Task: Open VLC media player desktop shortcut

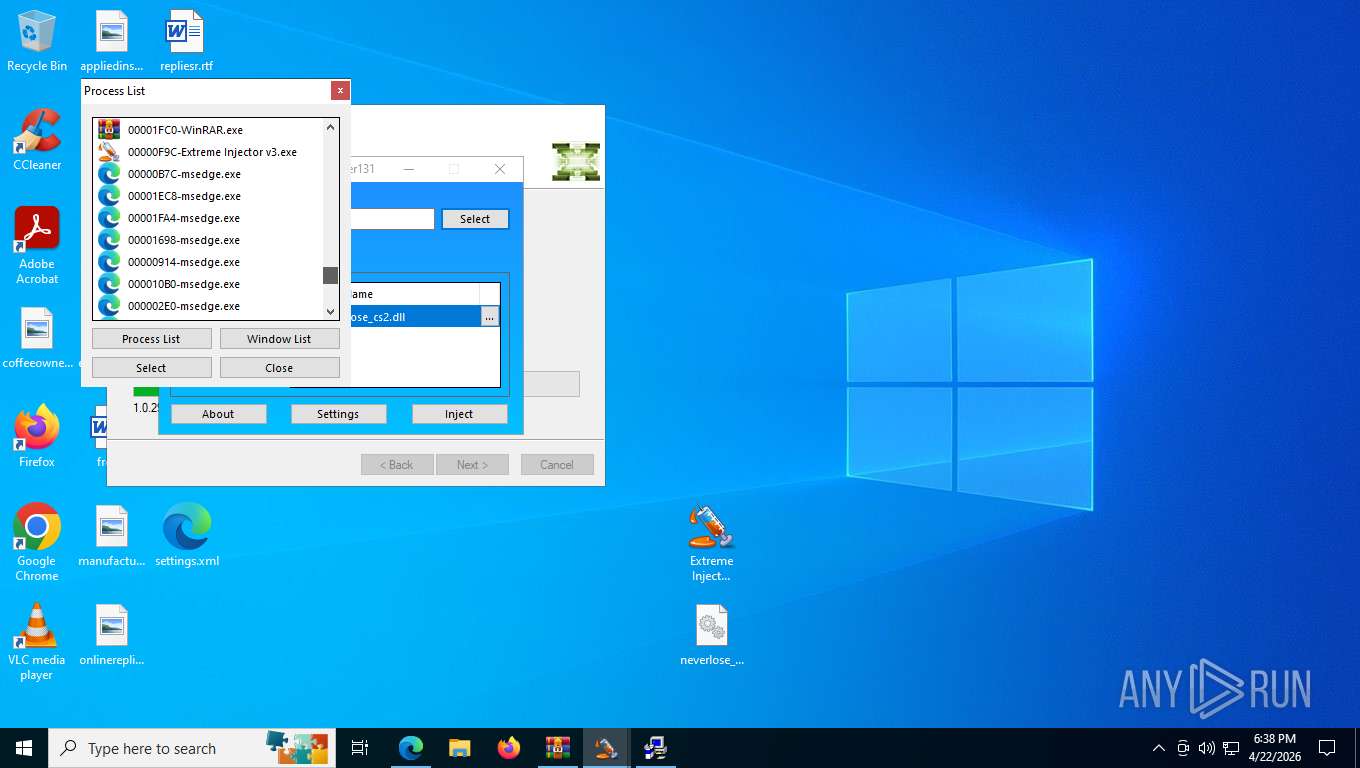Action: tap(37, 642)
